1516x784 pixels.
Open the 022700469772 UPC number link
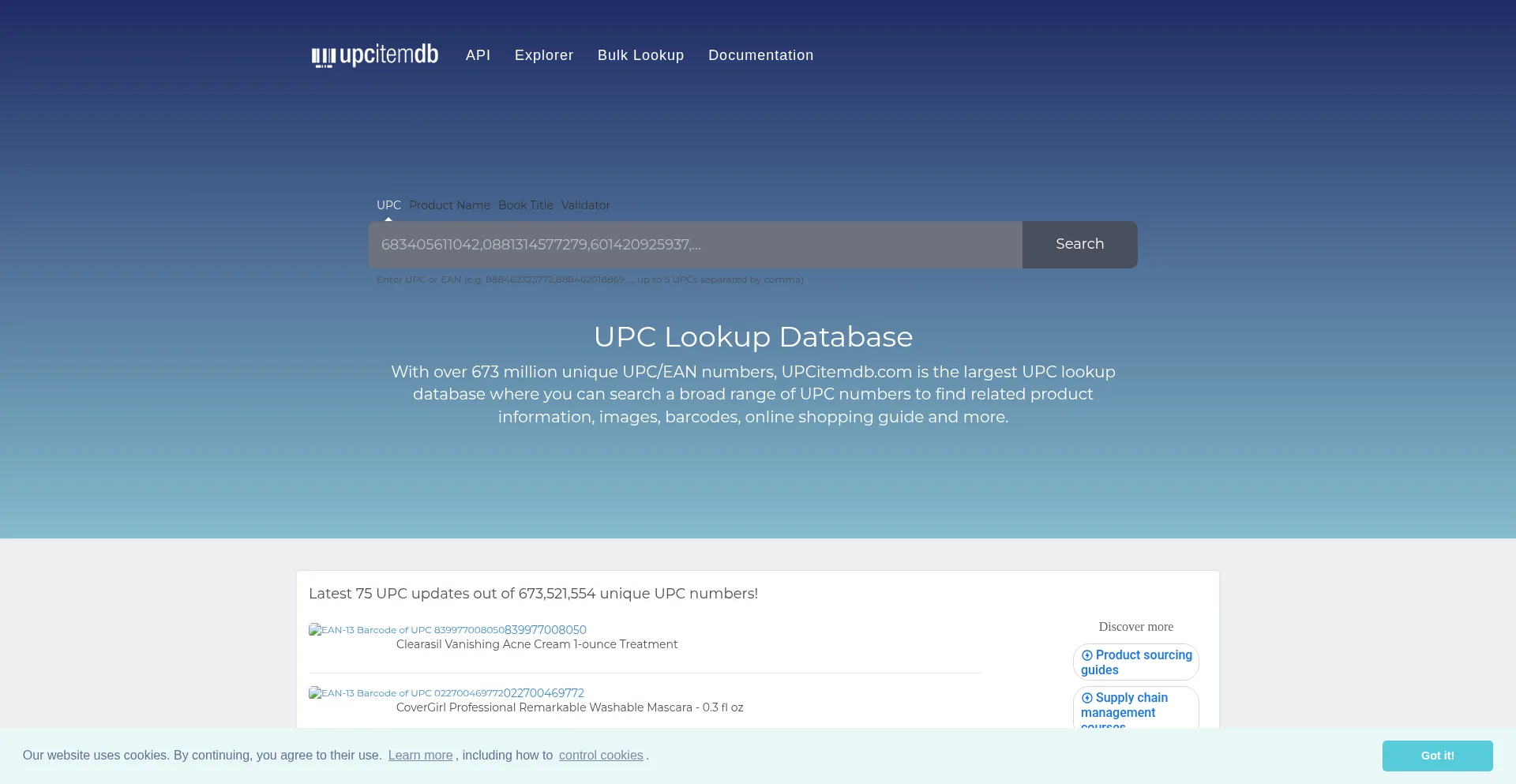544,693
